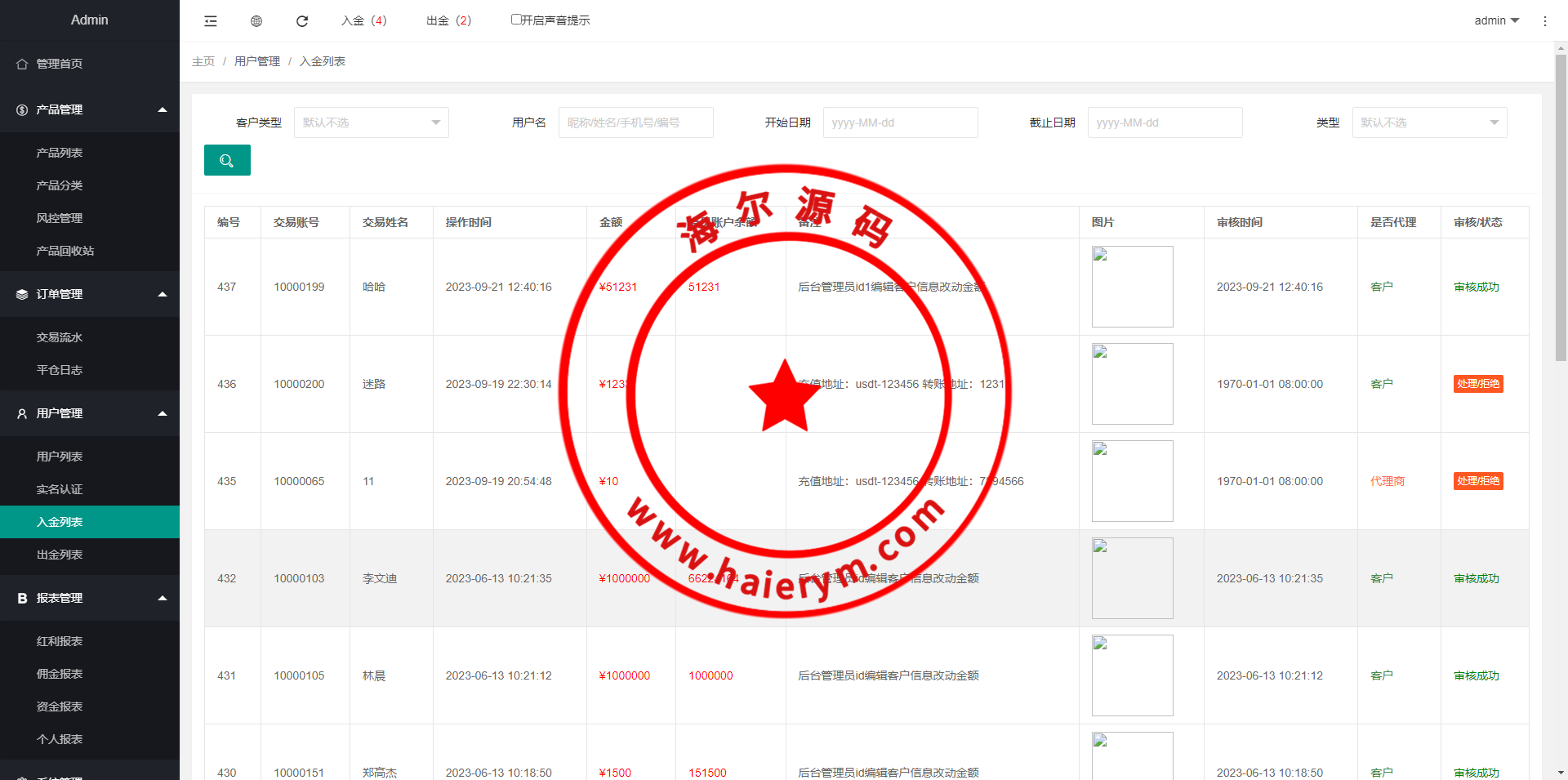Click the image thumbnail in row 437

[1132, 287]
